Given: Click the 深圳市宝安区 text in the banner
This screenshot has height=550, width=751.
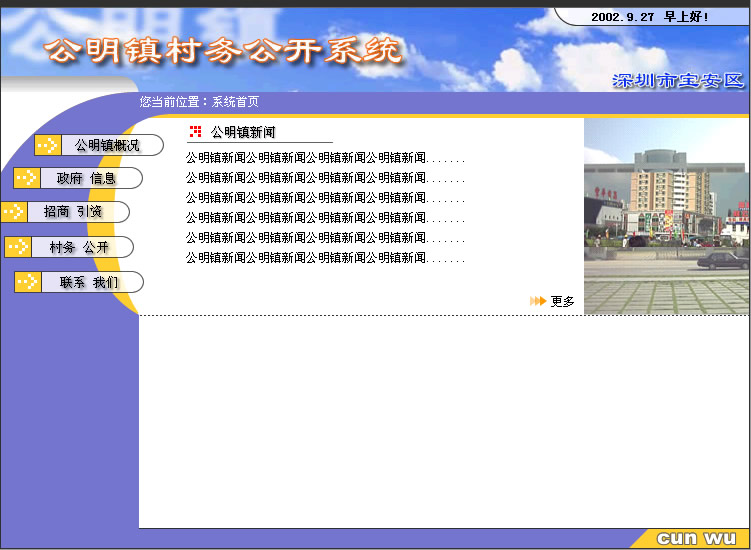Looking at the screenshot, I should pyautogui.click(x=678, y=80).
